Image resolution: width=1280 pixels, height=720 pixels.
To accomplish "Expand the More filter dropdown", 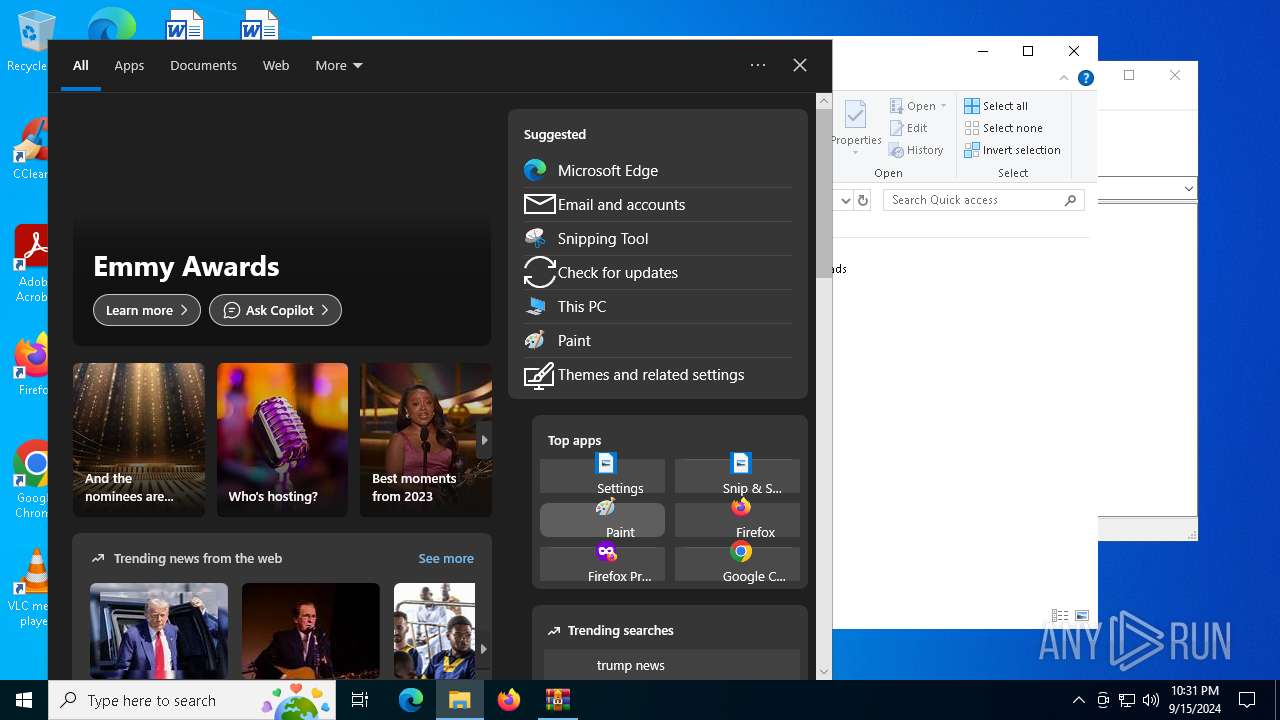I will pos(339,65).
